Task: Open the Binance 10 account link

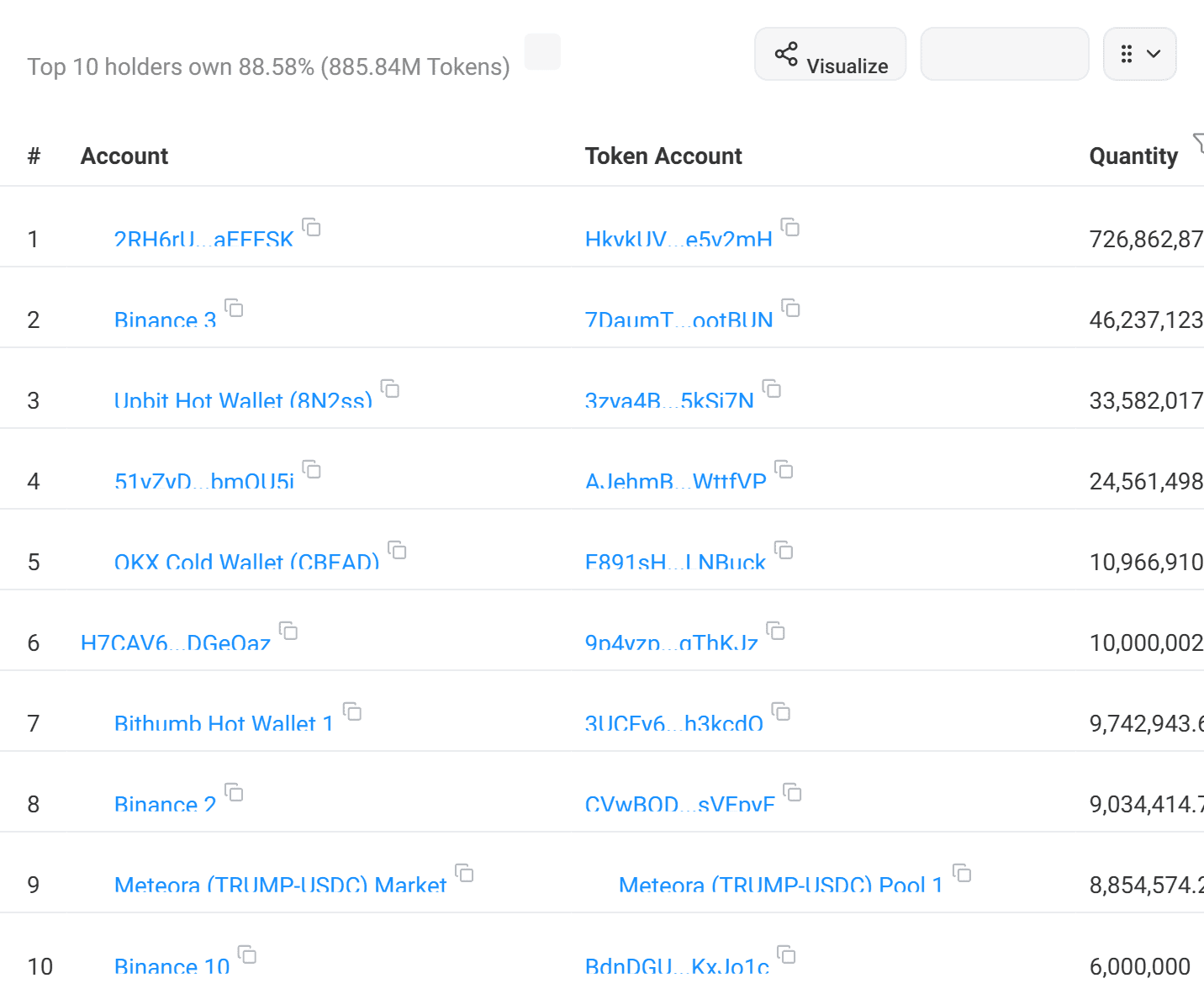Action: pyautogui.click(x=172, y=967)
